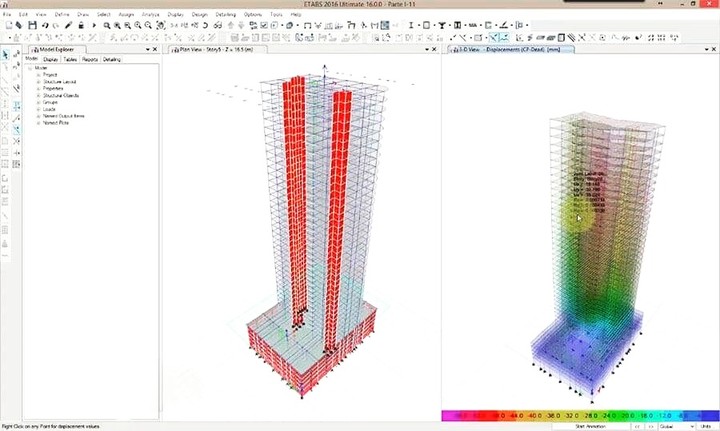
Task: Switch to the Reports tab
Action: [x=90, y=59]
